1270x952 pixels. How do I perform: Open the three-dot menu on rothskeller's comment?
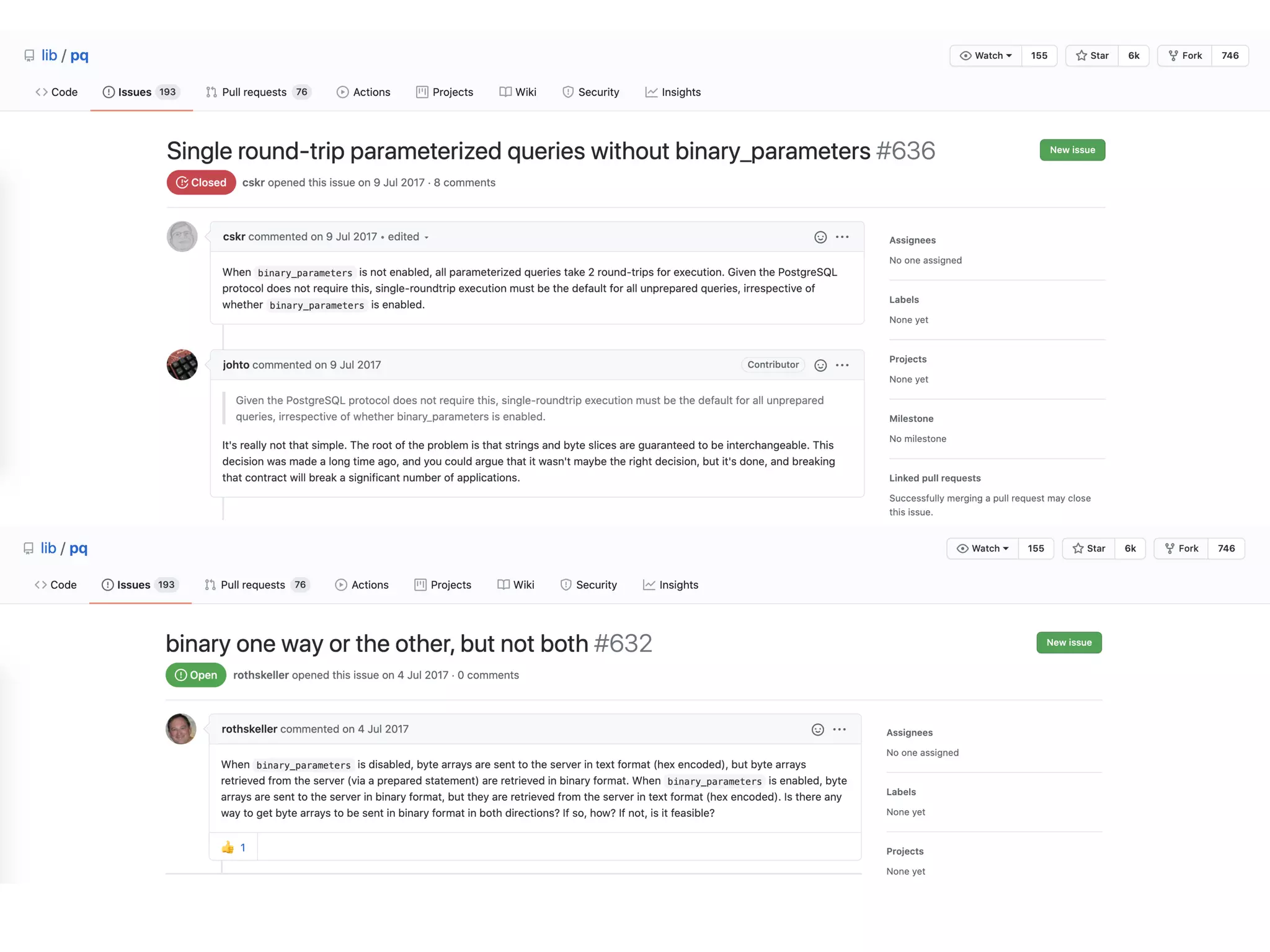click(839, 729)
